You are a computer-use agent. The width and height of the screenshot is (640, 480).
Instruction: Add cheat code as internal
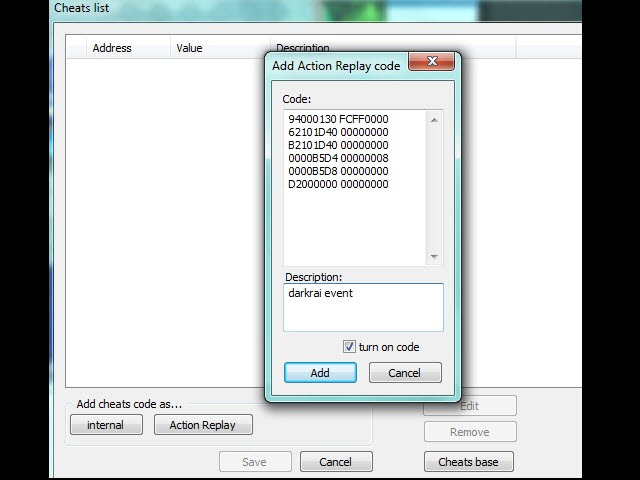click(107, 425)
